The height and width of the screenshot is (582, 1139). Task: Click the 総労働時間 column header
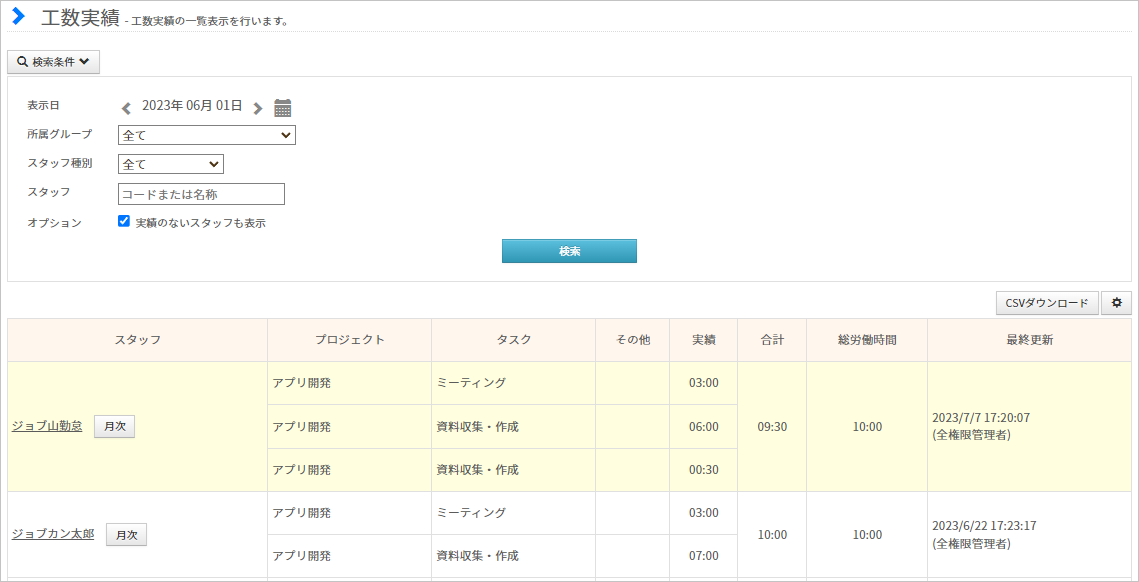click(867, 340)
